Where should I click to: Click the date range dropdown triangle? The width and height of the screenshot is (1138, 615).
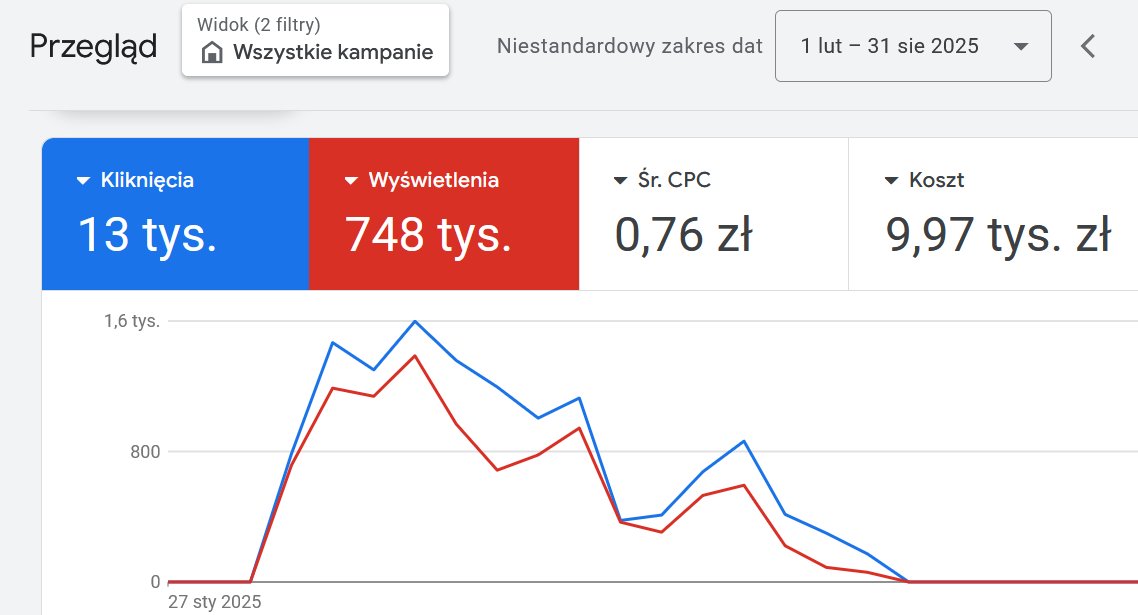[1020, 47]
